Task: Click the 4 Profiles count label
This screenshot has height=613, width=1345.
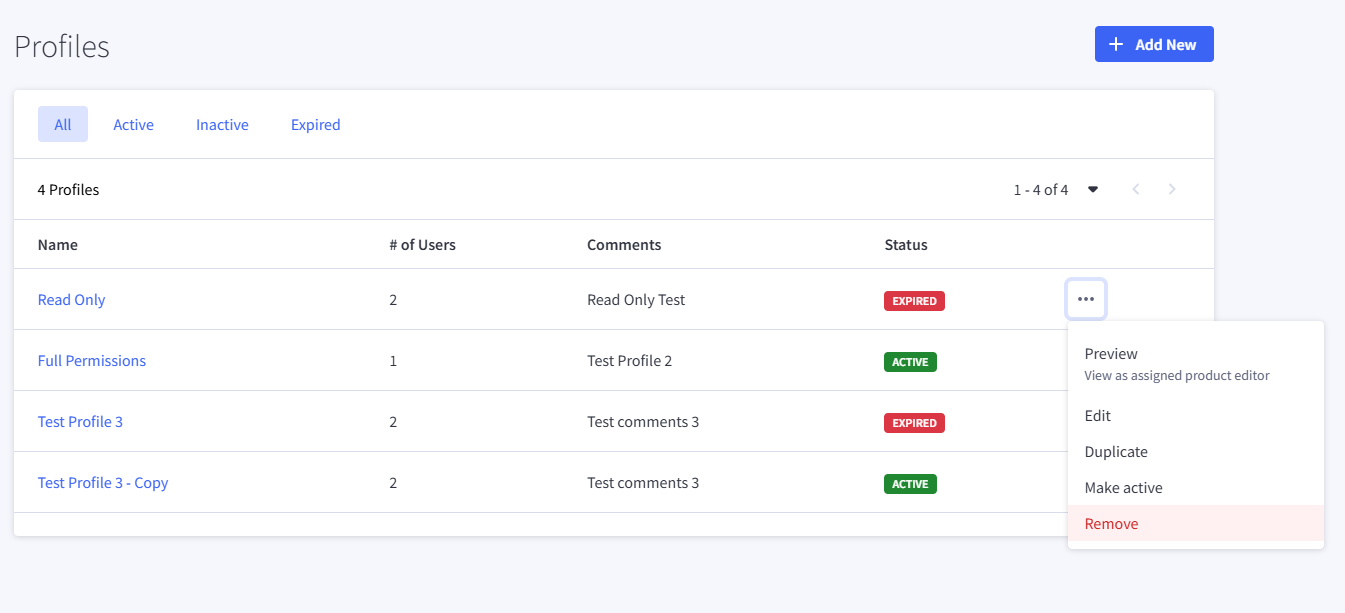Action: coord(68,189)
